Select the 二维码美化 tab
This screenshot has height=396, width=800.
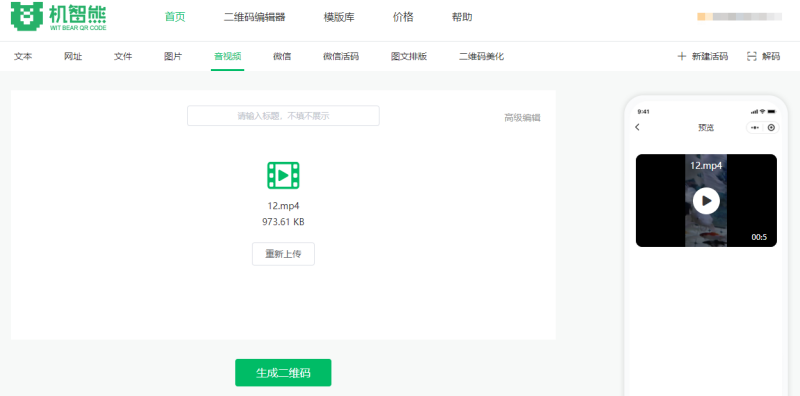coord(482,56)
